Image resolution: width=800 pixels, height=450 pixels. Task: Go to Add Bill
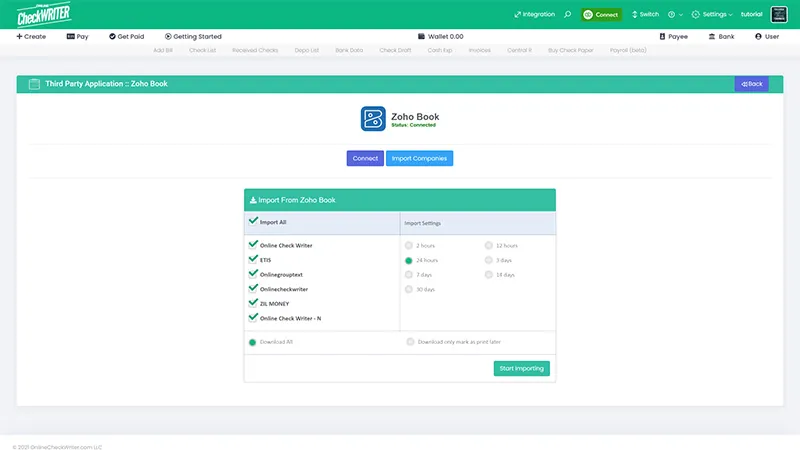pyautogui.click(x=163, y=50)
